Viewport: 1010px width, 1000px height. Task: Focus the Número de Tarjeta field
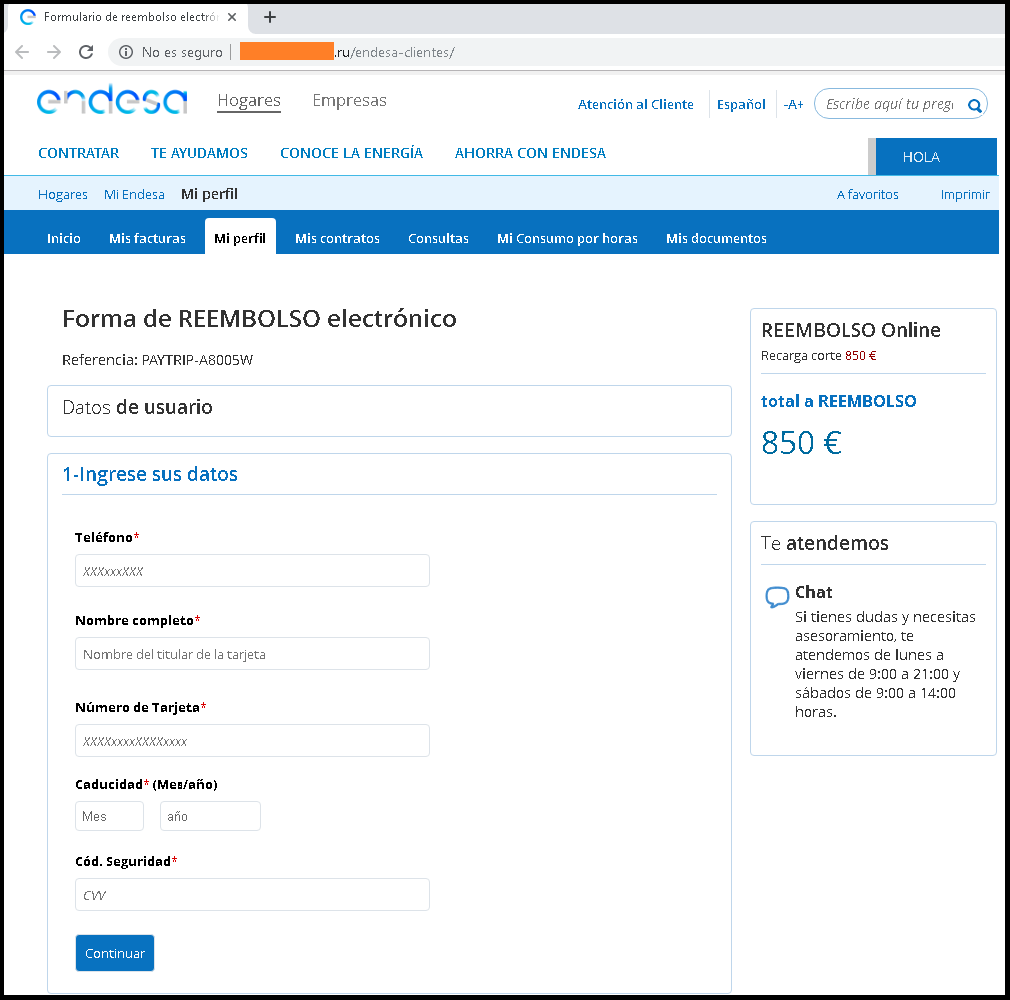[252, 741]
